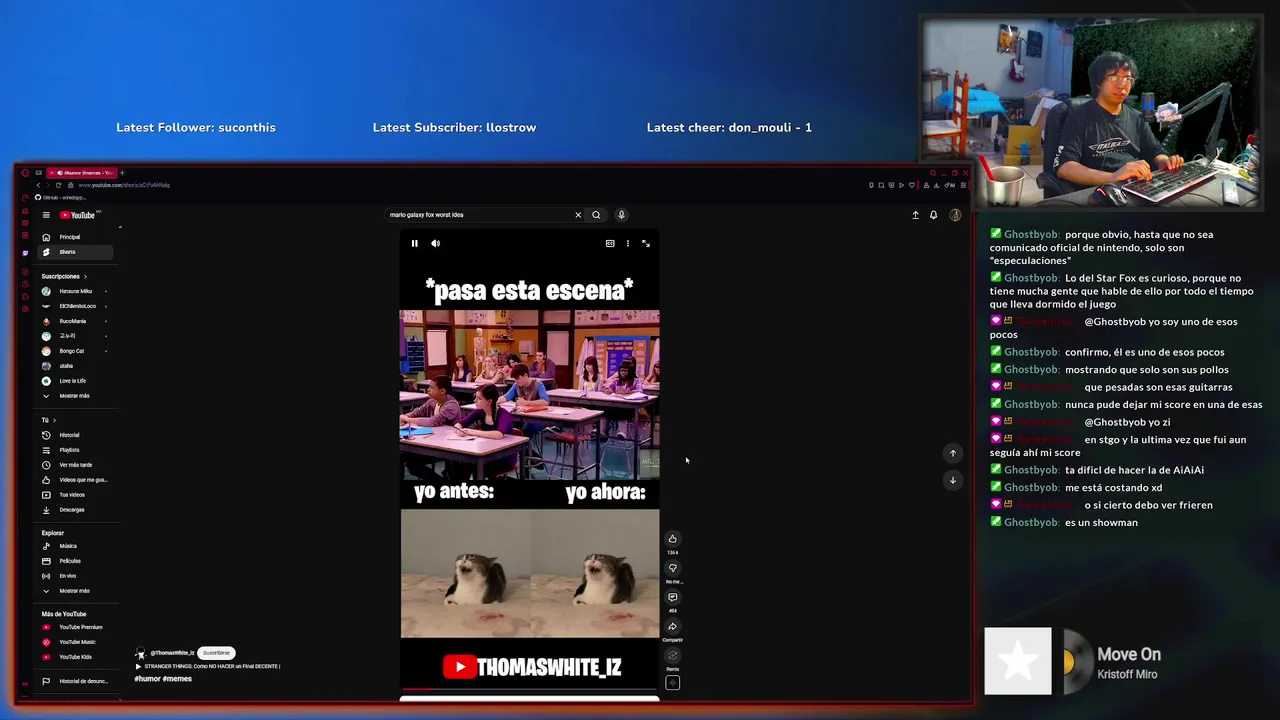This screenshot has width=1280, height=720.
Task: Expand Explorar with Mostrar más
Action: pos(76,591)
